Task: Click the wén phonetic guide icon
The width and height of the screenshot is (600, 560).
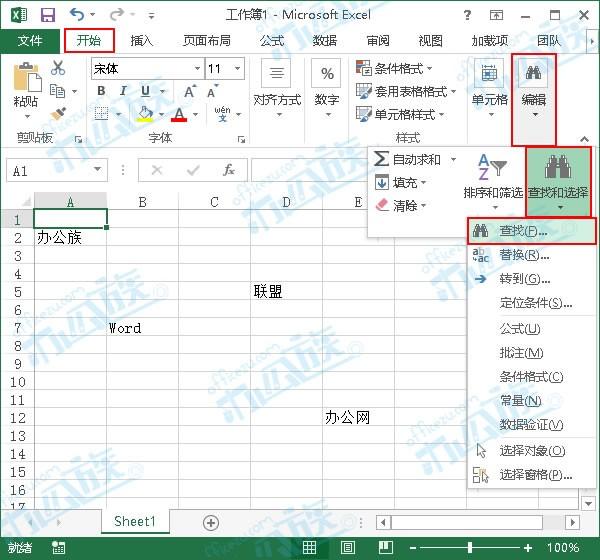Action: [x=222, y=114]
